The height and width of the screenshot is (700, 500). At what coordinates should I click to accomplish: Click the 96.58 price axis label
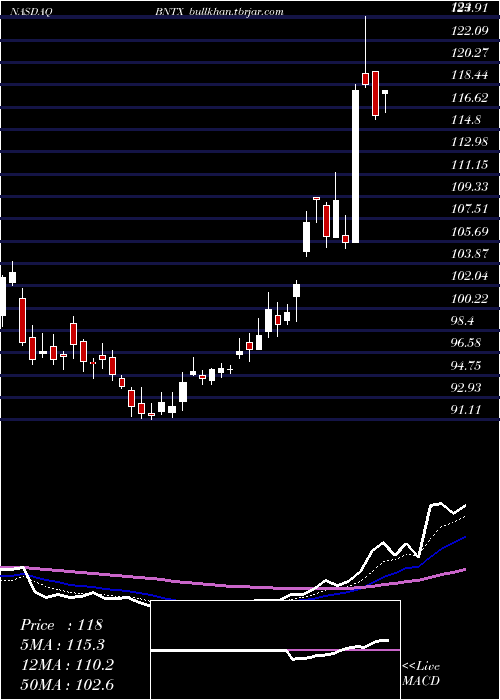[x=464, y=343]
